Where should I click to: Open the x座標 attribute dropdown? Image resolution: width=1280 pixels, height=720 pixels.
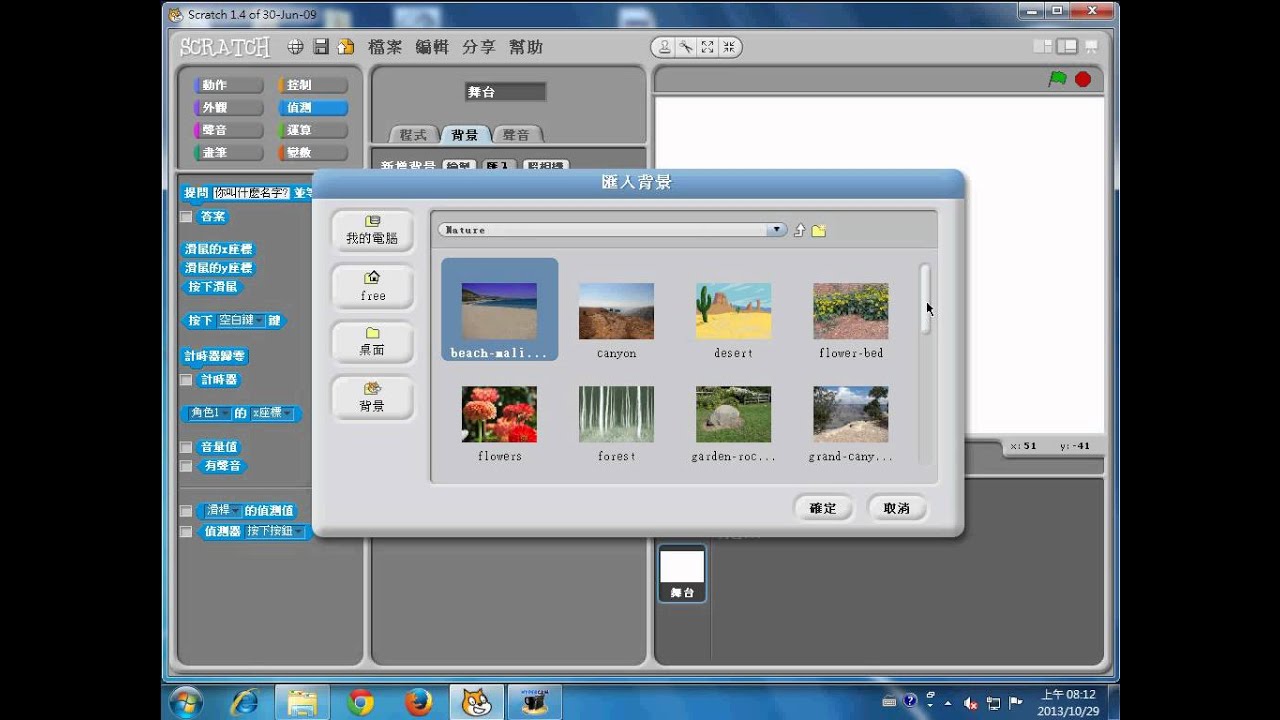pos(272,413)
